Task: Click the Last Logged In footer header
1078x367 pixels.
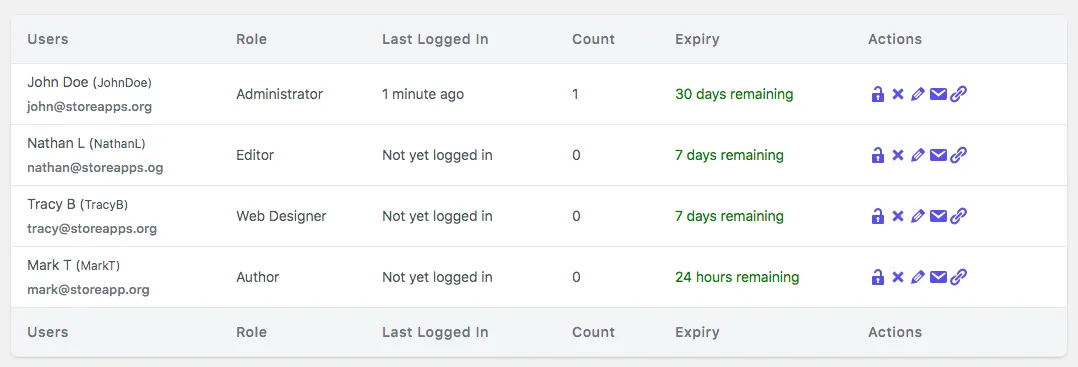Action: click(x=435, y=332)
